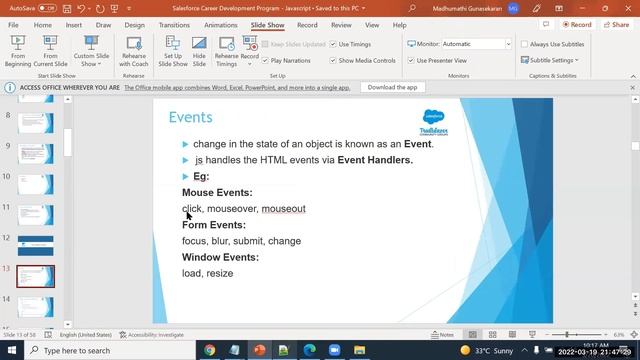Switch to the Animations tab
This screenshot has width=640, height=360.
pos(220,25)
